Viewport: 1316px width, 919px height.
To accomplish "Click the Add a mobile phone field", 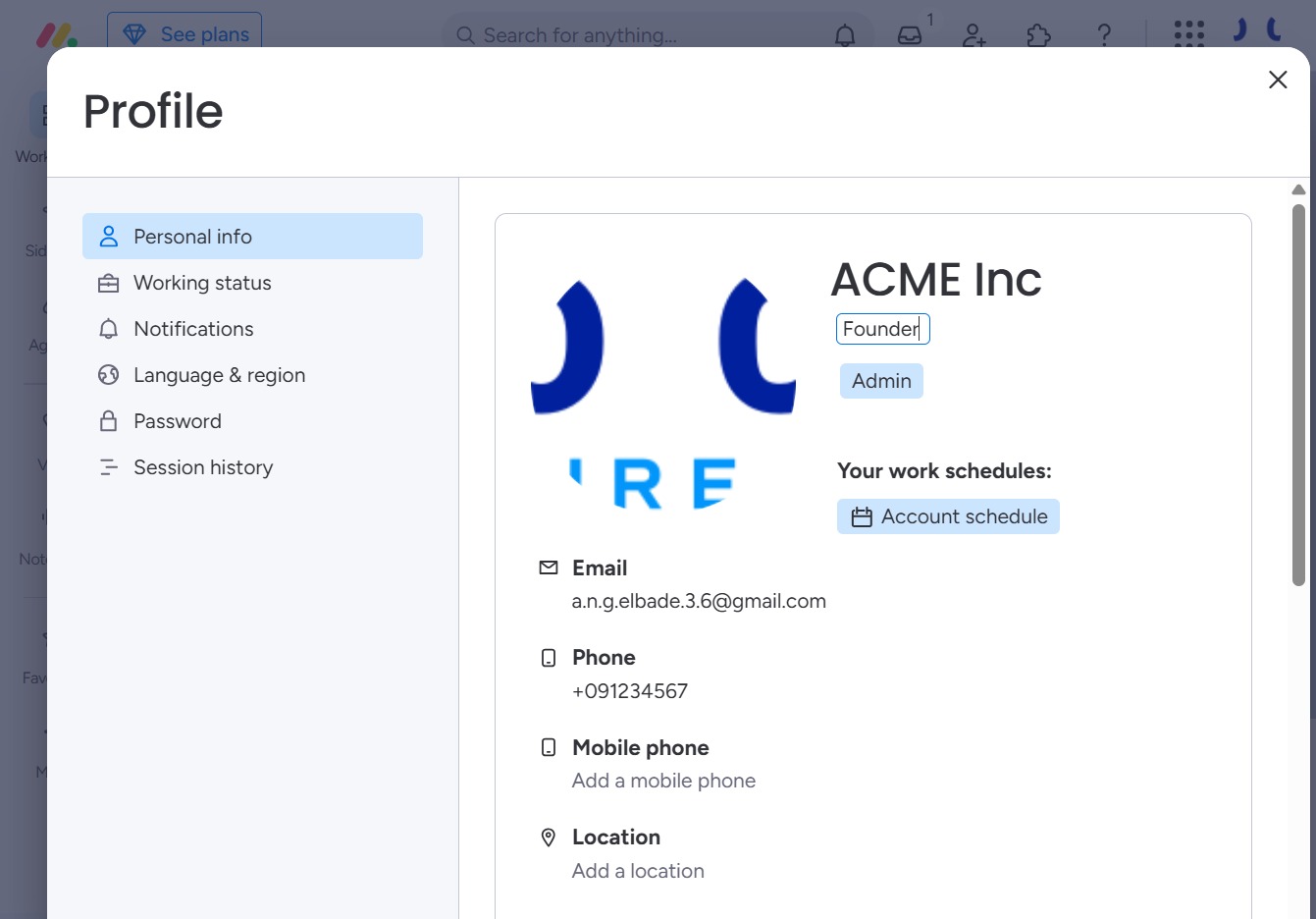I will pos(663,781).
